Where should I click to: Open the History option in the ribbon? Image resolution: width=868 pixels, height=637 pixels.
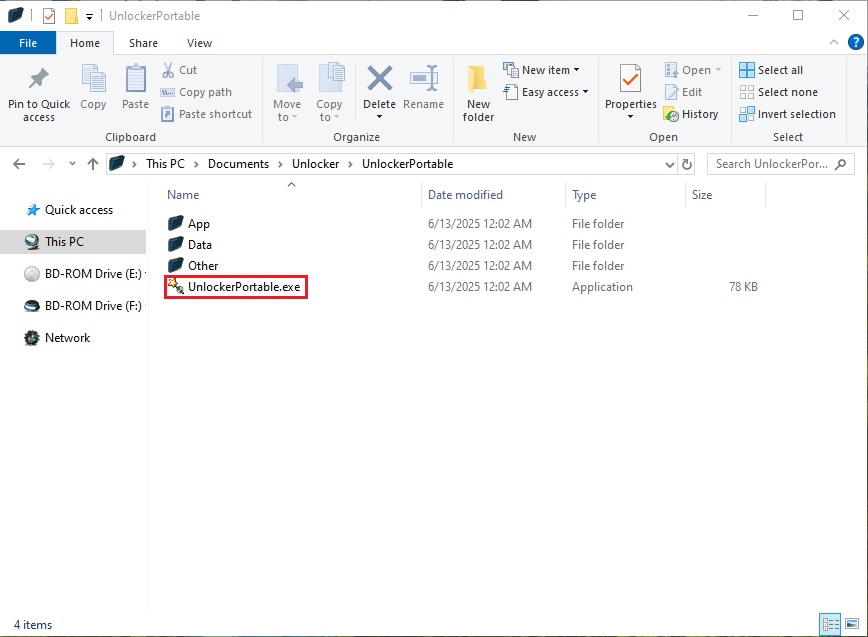(690, 114)
